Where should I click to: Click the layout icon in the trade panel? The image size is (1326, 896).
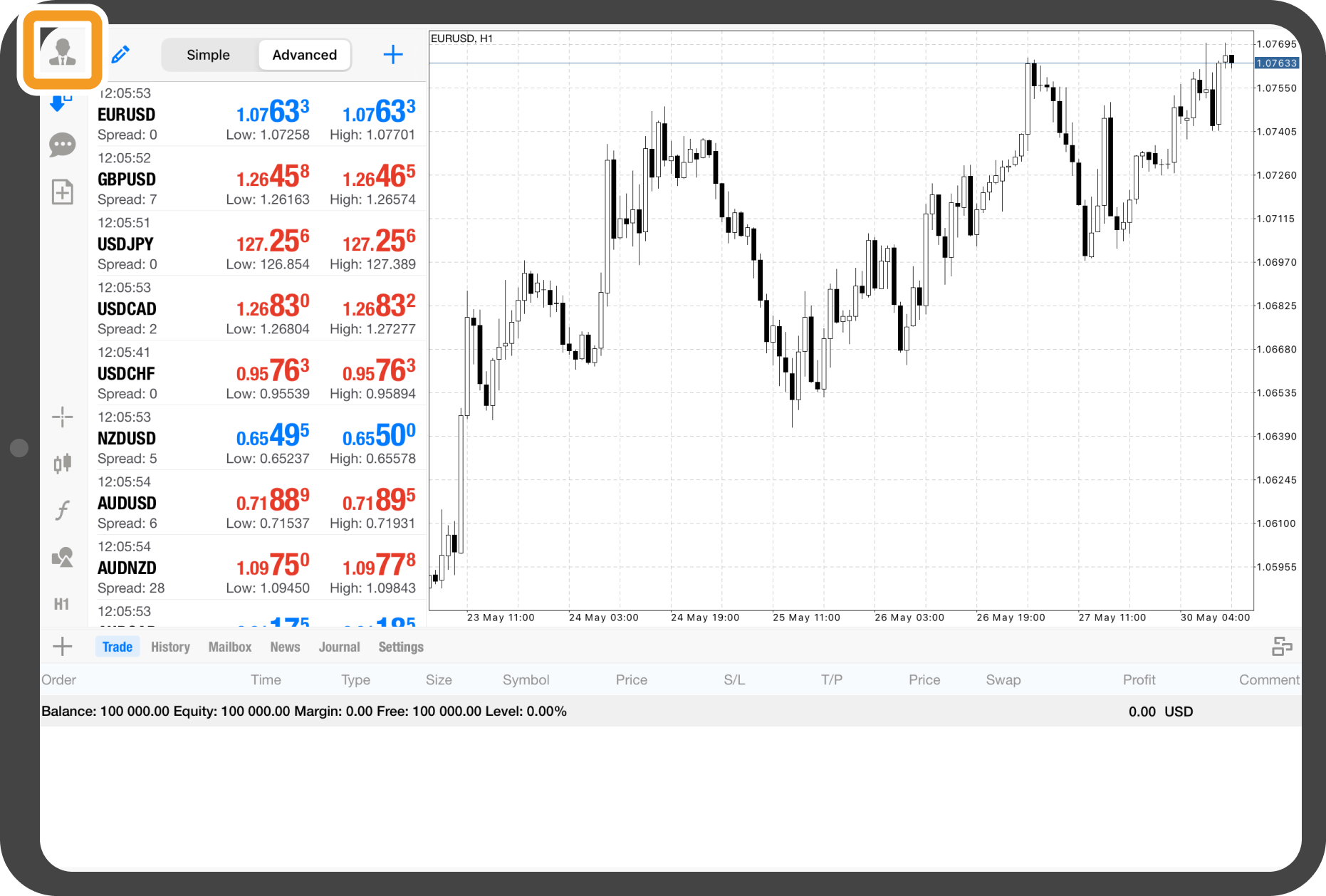[1282, 647]
